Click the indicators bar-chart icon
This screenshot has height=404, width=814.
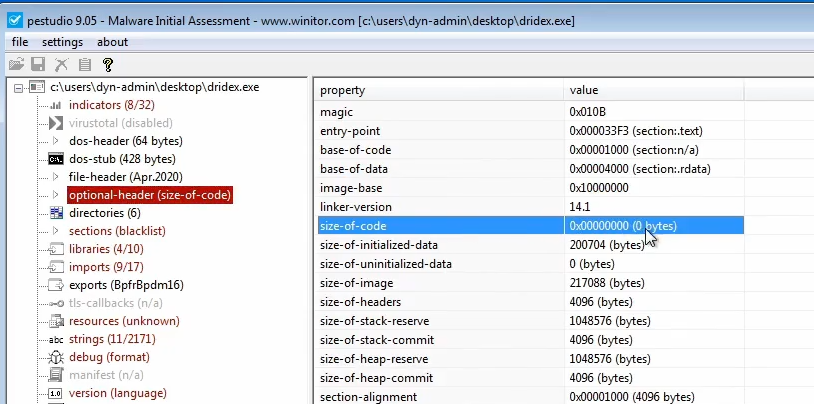pos(56,105)
